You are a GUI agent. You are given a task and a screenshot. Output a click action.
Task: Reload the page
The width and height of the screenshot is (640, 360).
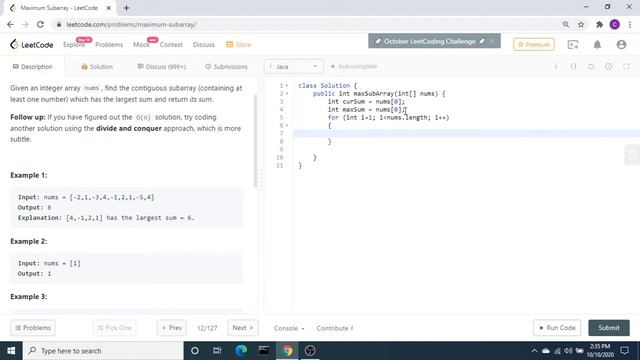click(x=40, y=24)
